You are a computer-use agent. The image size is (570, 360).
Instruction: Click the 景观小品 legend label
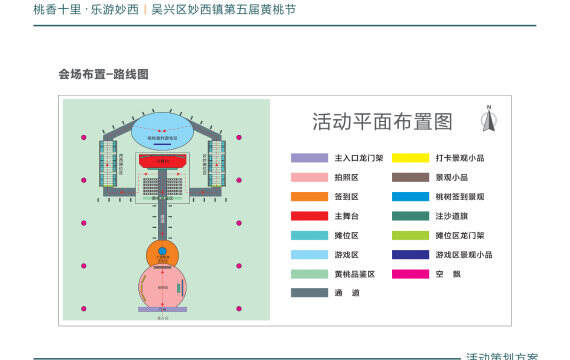click(x=452, y=177)
